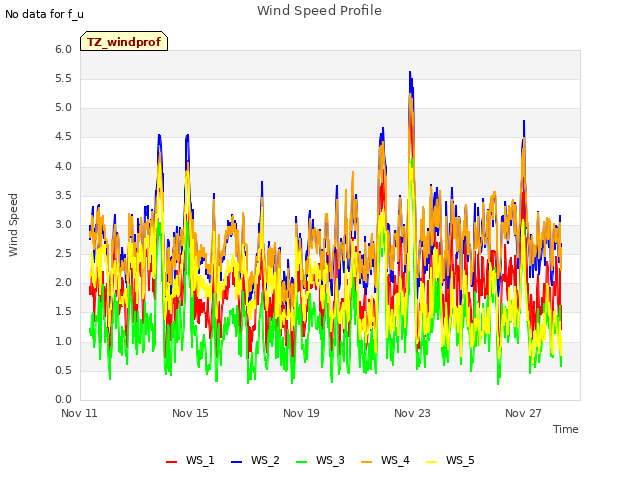
Task: Click the 4.5 y-axis tick label
Action: pos(64,137)
